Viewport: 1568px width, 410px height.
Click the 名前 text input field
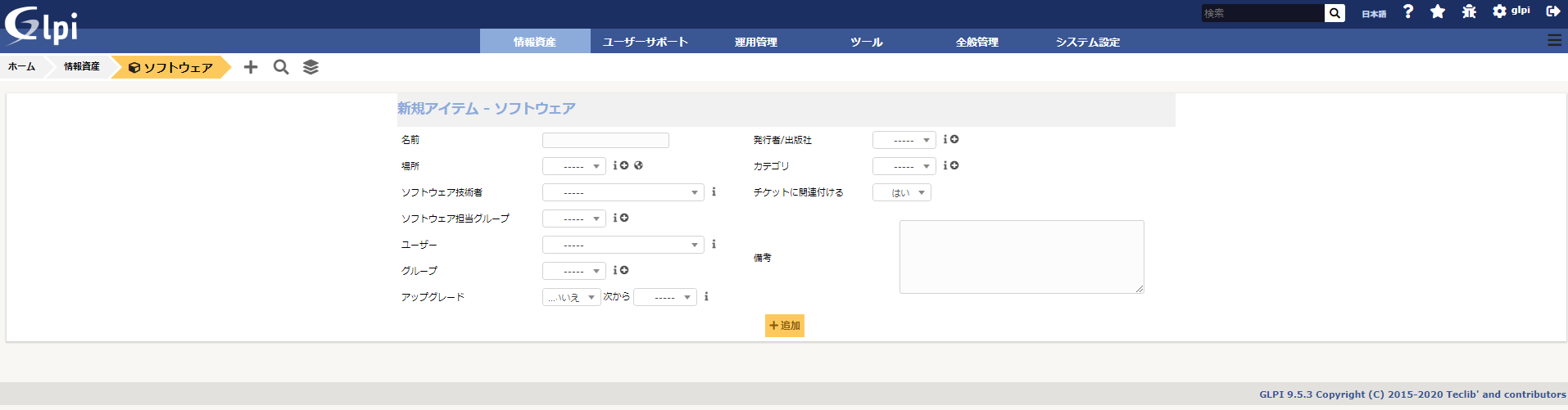coord(605,141)
